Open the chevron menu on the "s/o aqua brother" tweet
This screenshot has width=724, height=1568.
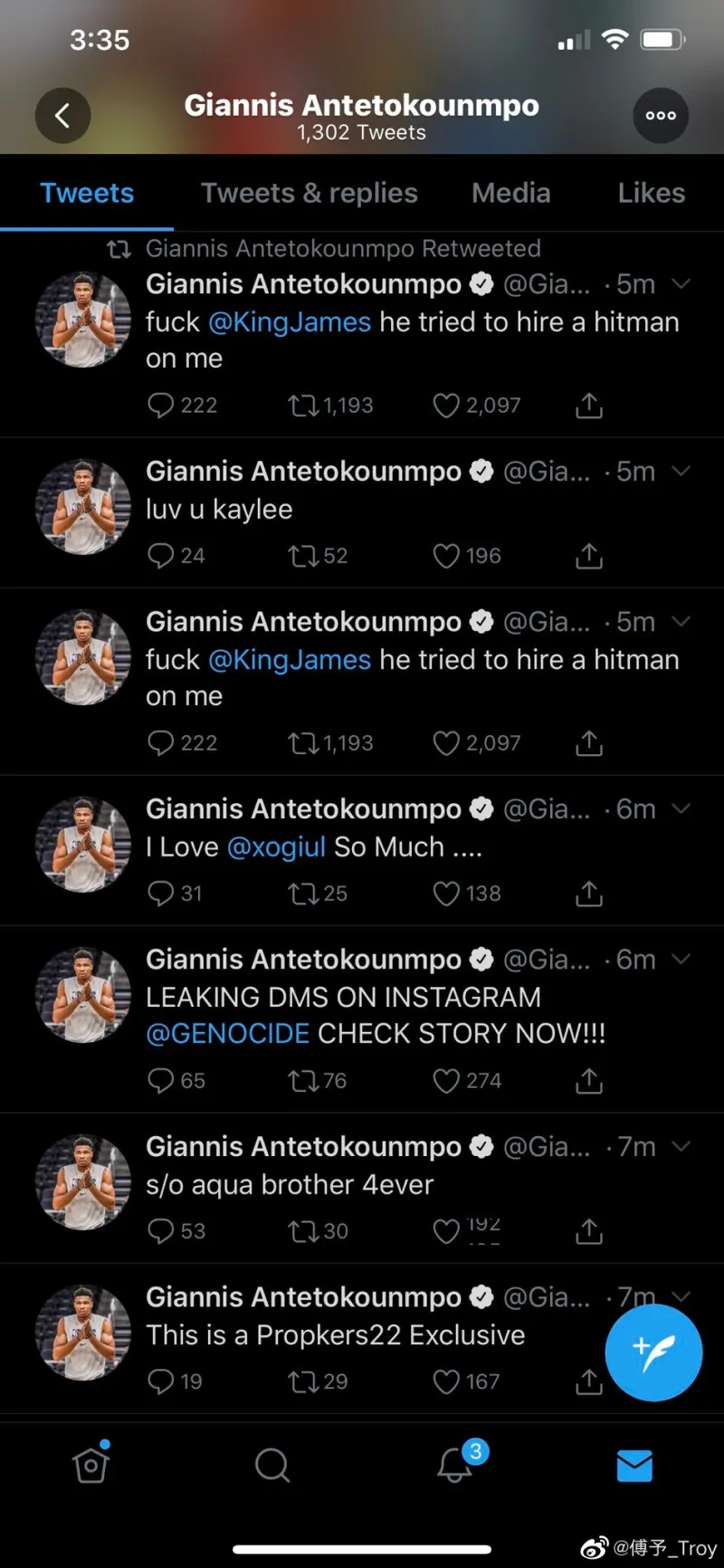[681, 1146]
